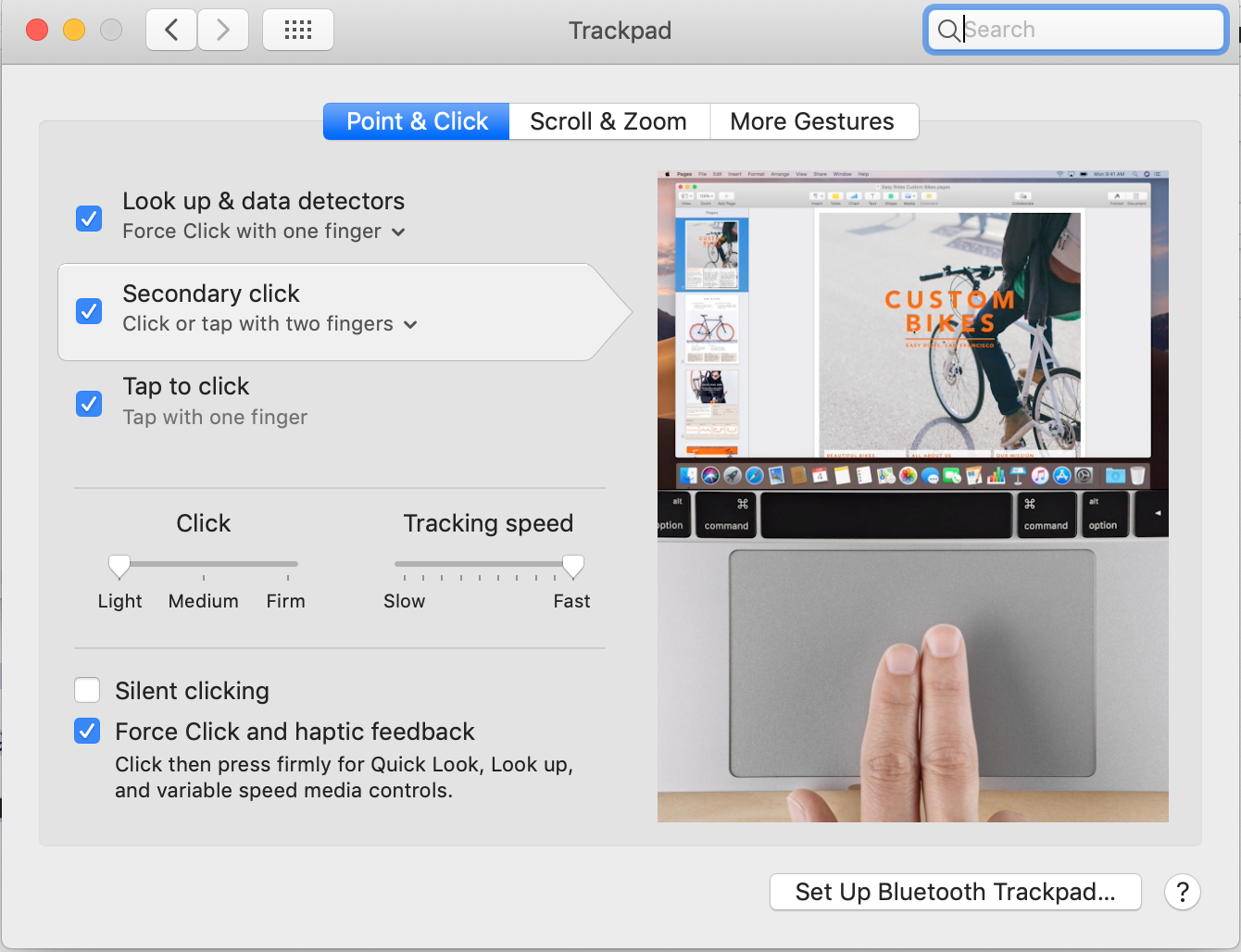Open help via the question mark icon

click(1183, 892)
